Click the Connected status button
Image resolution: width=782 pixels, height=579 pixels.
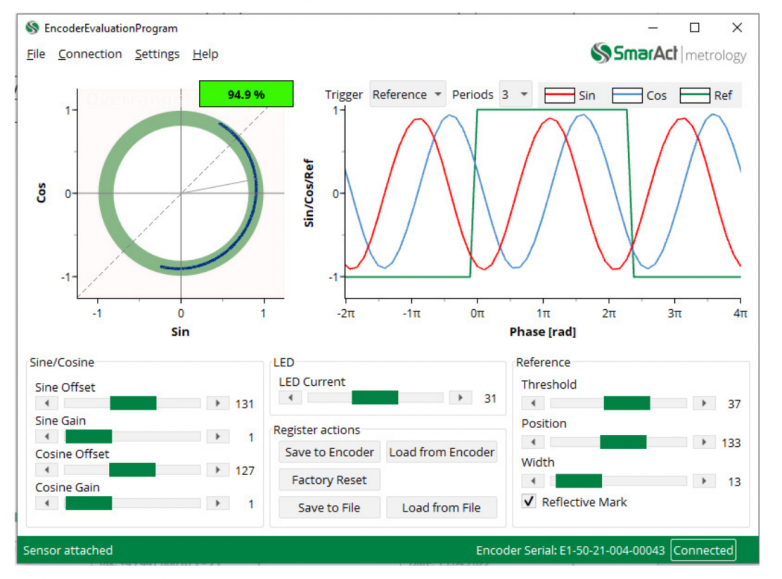pos(703,550)
